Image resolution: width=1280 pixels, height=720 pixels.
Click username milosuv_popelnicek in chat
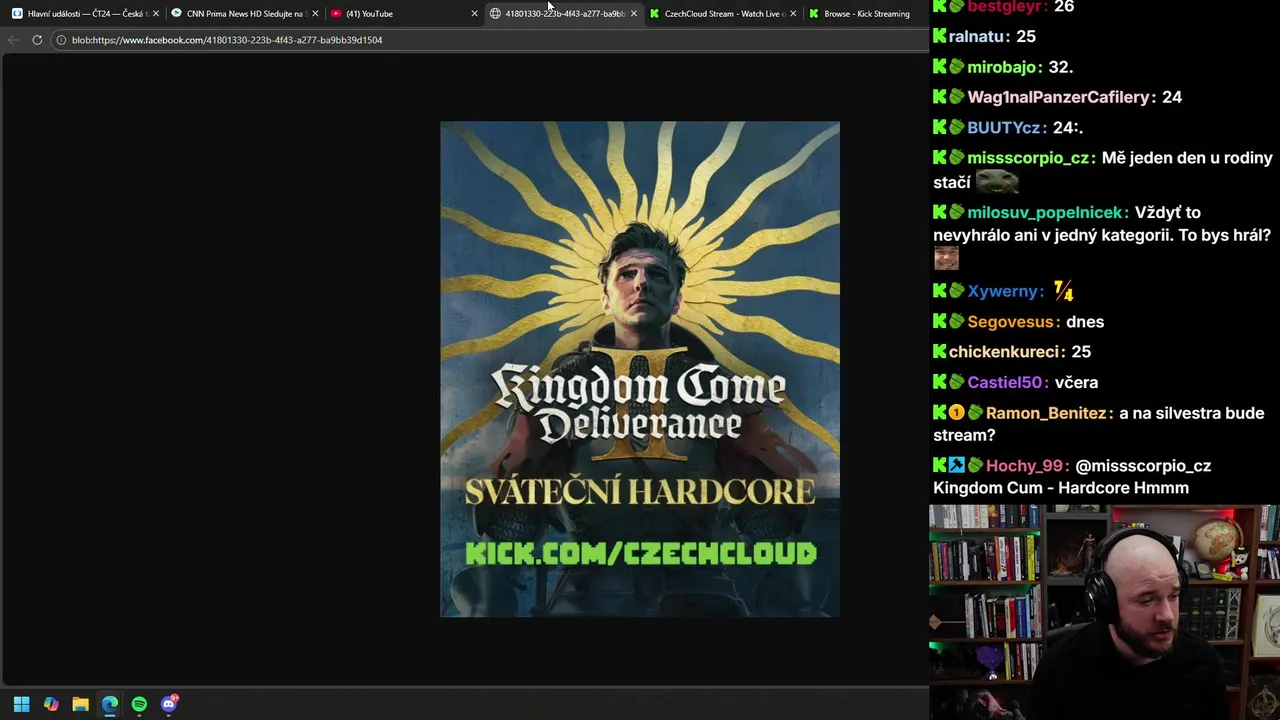tap(1045, 213)
